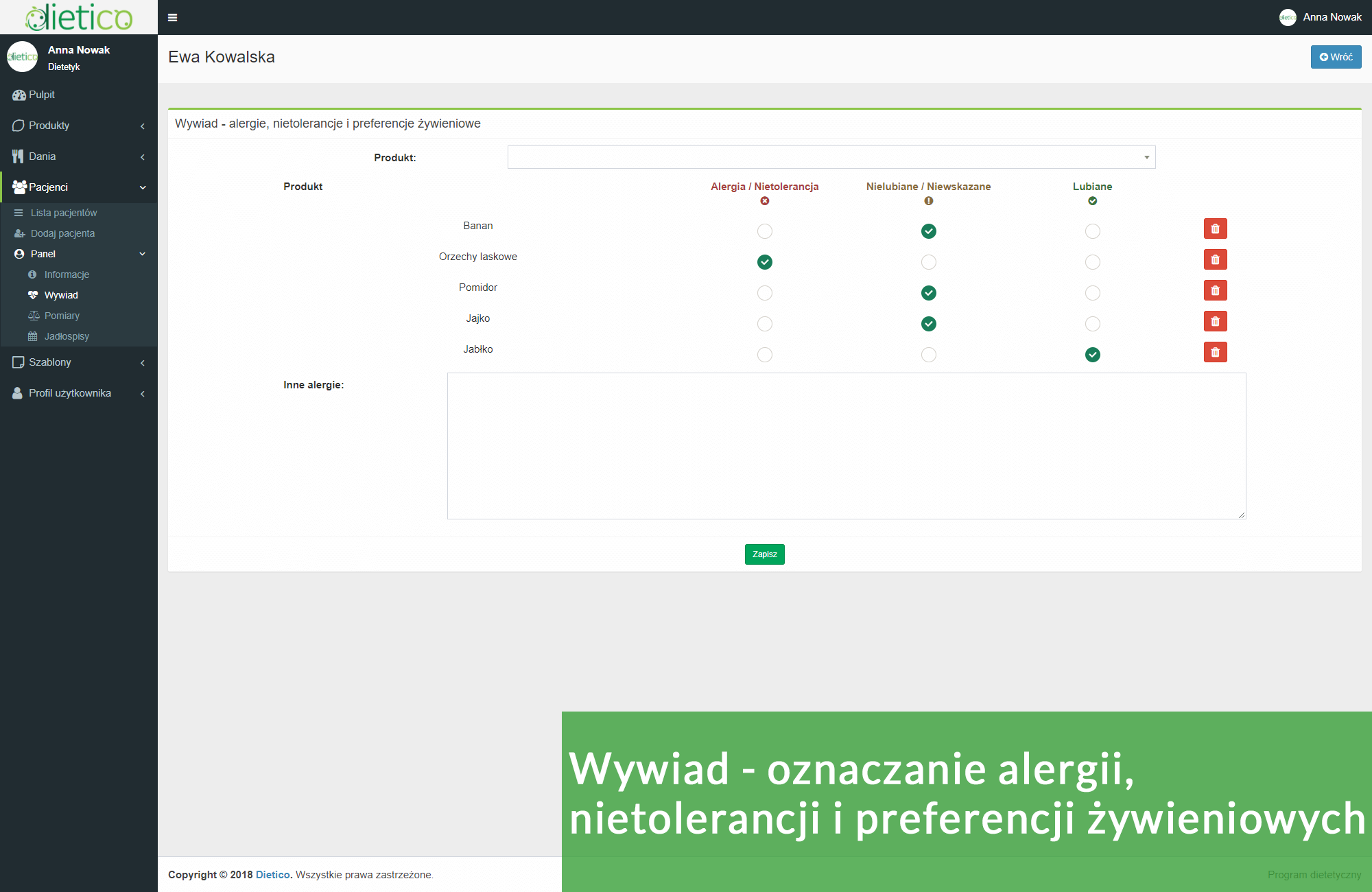Mark Banan as Lubiane

(1092, 231)
